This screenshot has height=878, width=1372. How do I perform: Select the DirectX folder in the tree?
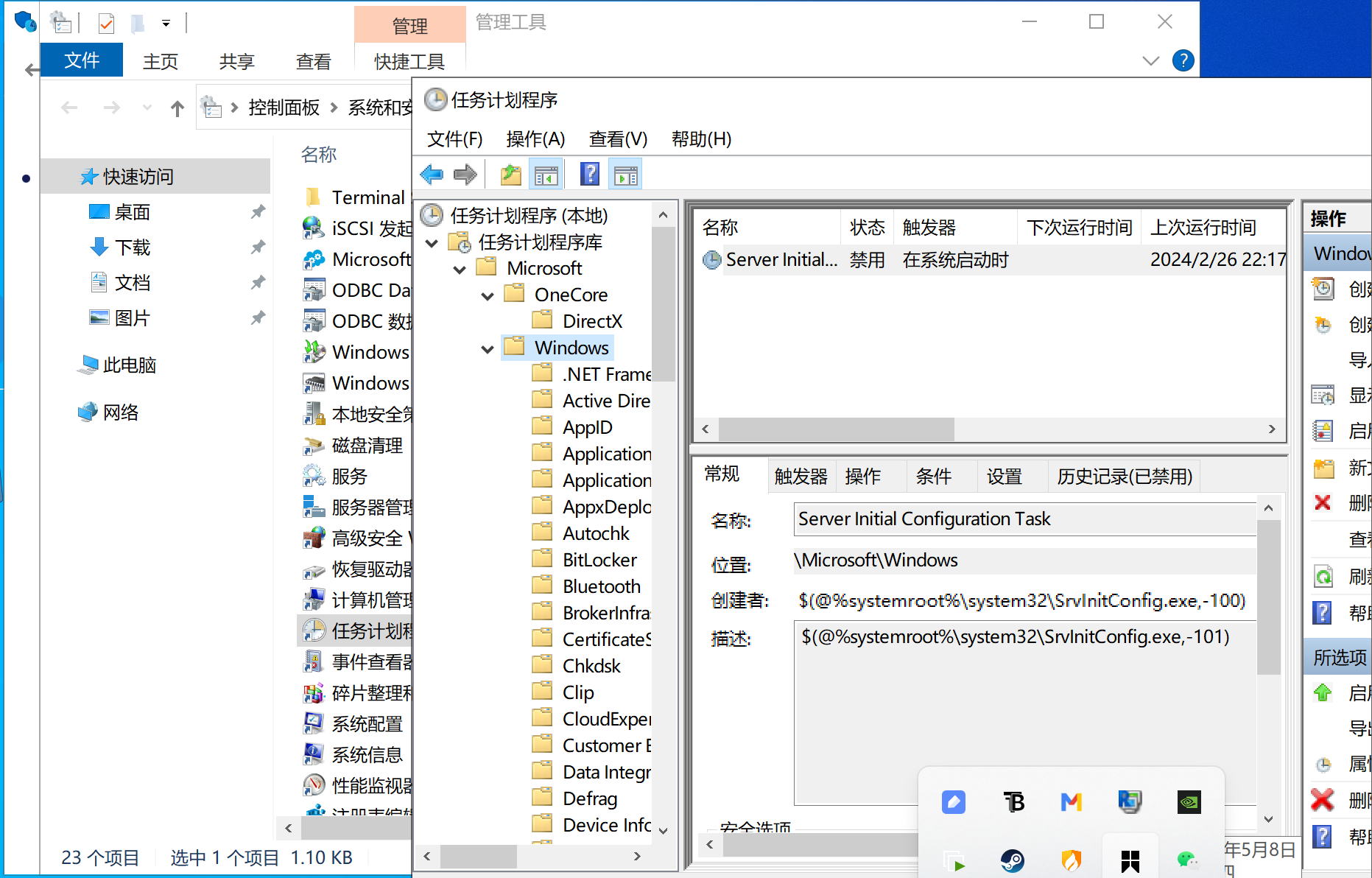click(x=578, y=321)
